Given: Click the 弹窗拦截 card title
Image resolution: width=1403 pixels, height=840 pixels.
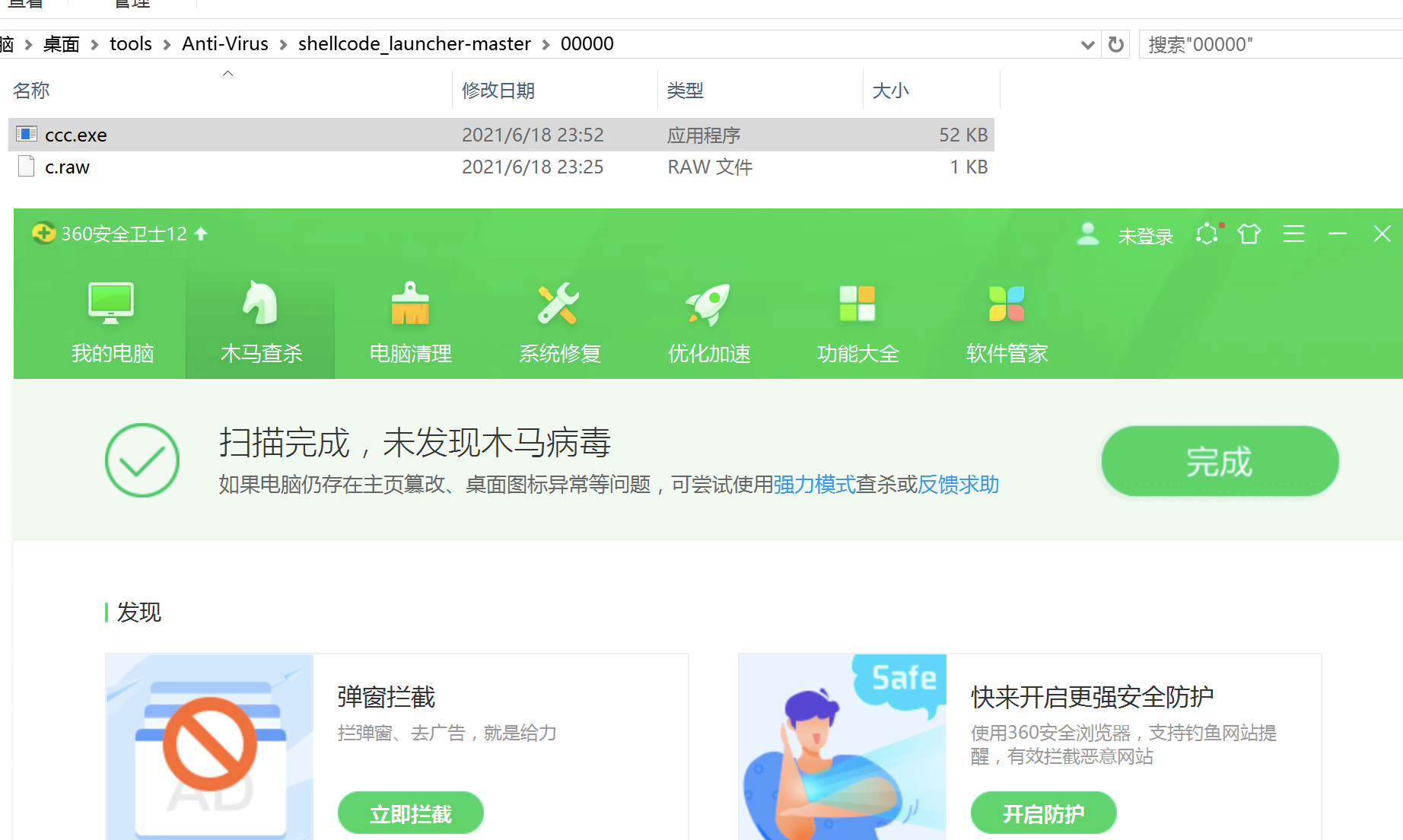Looking at the screenshot, I should 387,697.
